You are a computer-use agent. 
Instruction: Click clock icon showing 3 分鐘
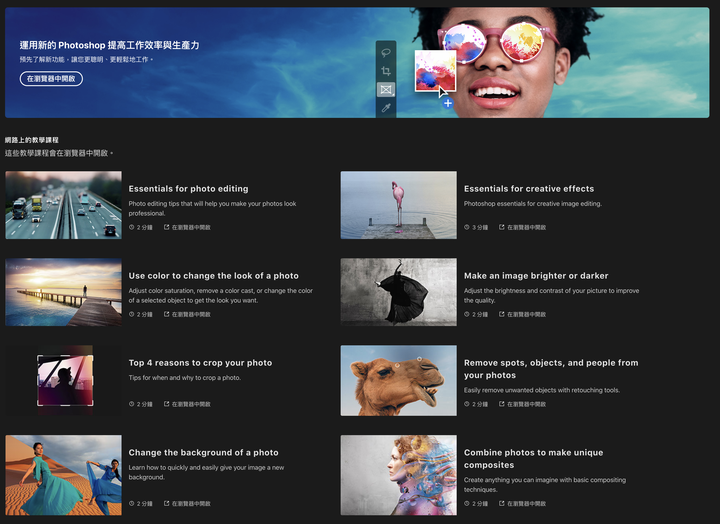pyautogui.click(x=467, y=227)
